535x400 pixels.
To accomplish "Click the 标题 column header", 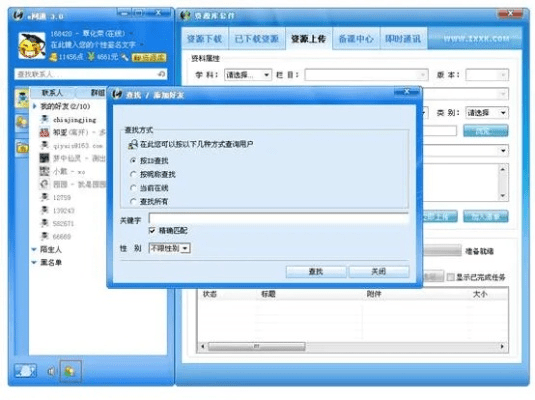I will click(x=268, y=294).
